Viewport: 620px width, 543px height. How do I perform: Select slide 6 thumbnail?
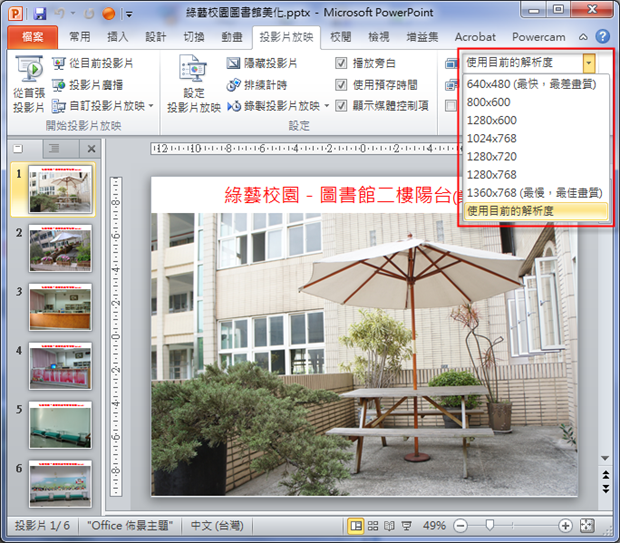pos(60,484)
